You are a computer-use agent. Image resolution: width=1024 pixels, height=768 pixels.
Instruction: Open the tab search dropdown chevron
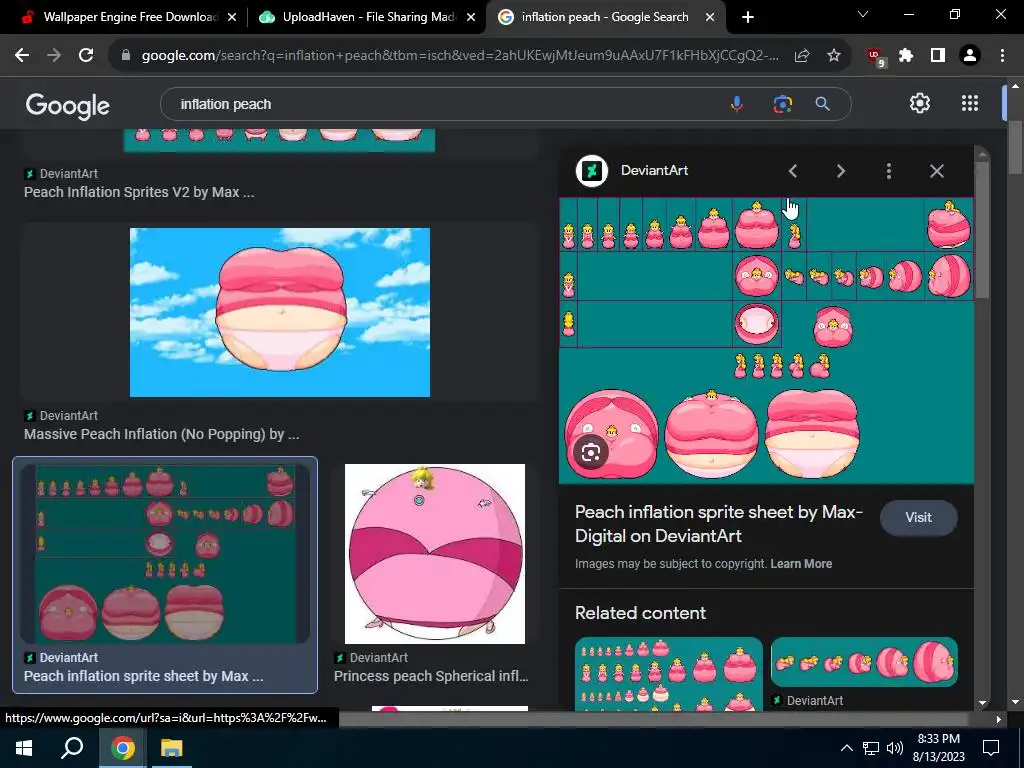pos(863,14)
